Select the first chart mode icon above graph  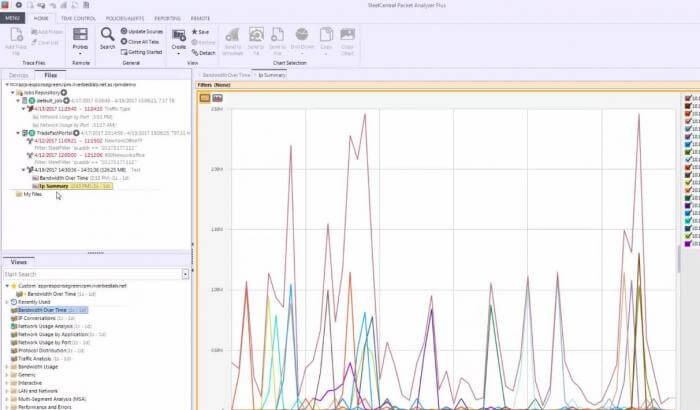(x=205, y=98)
